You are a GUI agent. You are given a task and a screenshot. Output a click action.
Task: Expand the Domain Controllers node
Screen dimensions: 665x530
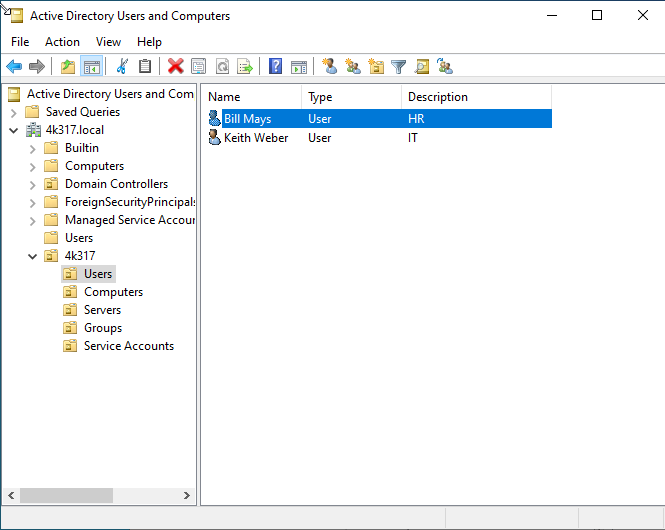tap(33, 184)
